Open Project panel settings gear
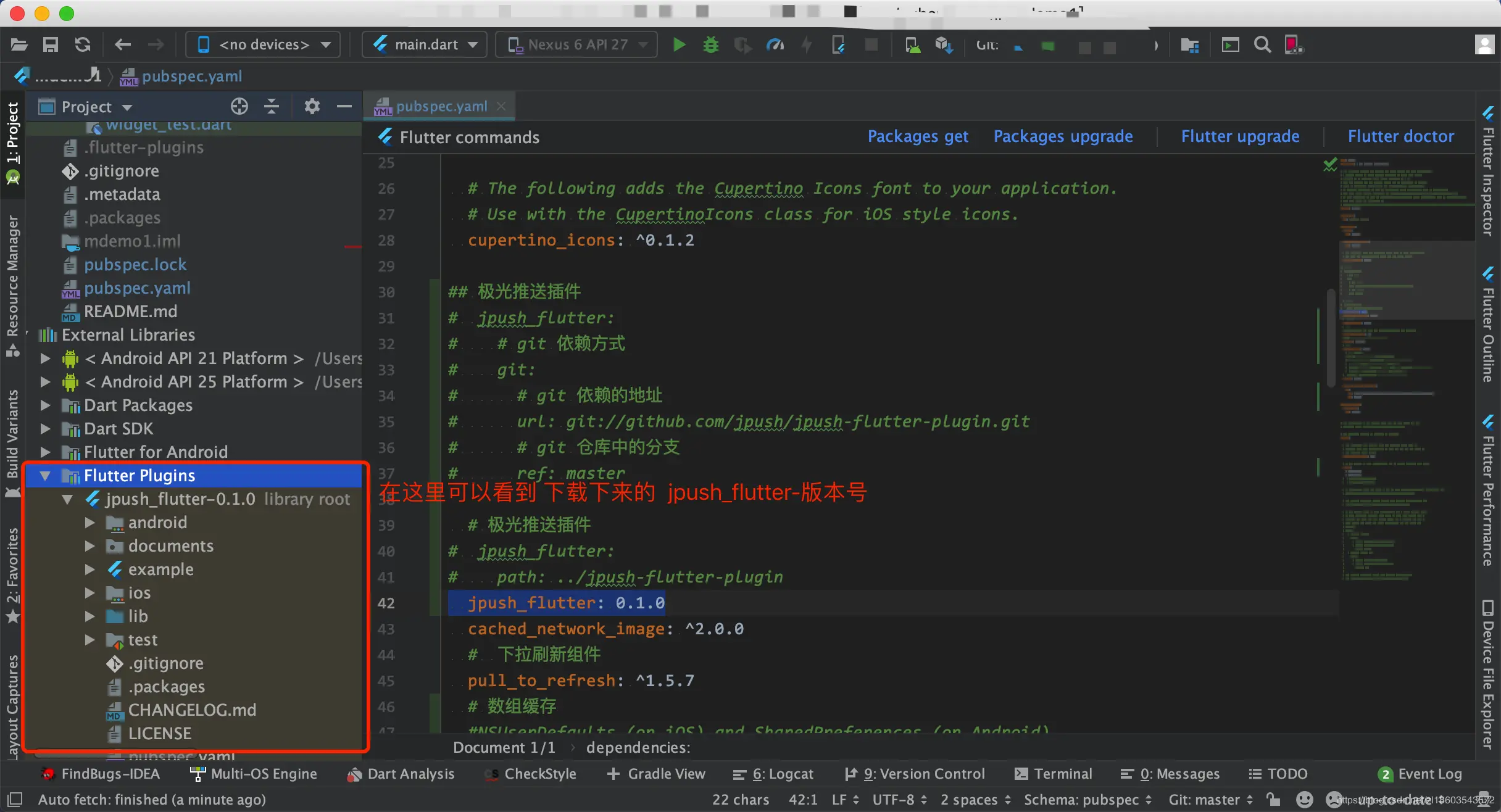Viewport: 1501px width, 812px height. [312, 107]
